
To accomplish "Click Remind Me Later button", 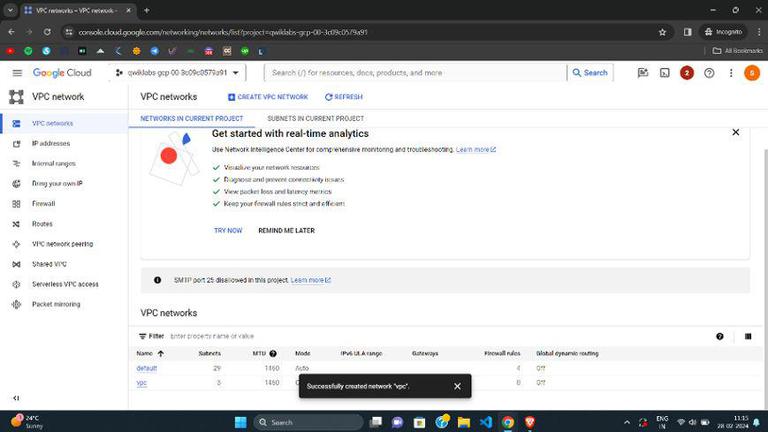I will (x=287, y=230).
